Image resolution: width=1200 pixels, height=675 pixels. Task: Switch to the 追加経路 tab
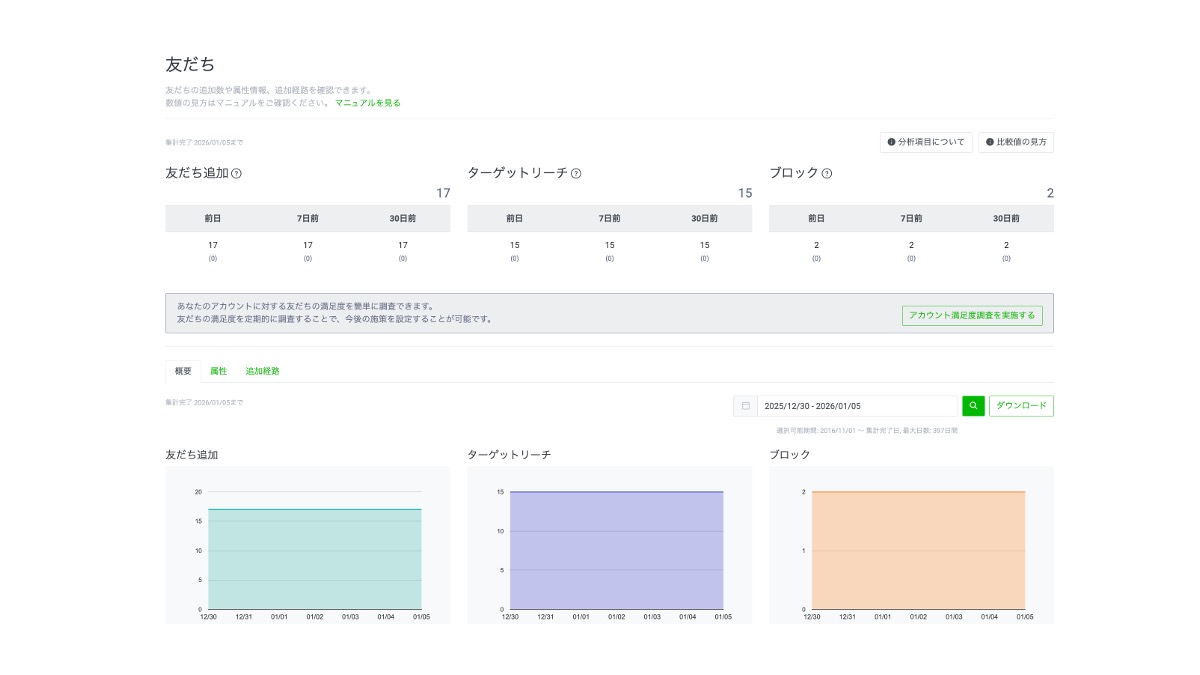click(263, 371)
